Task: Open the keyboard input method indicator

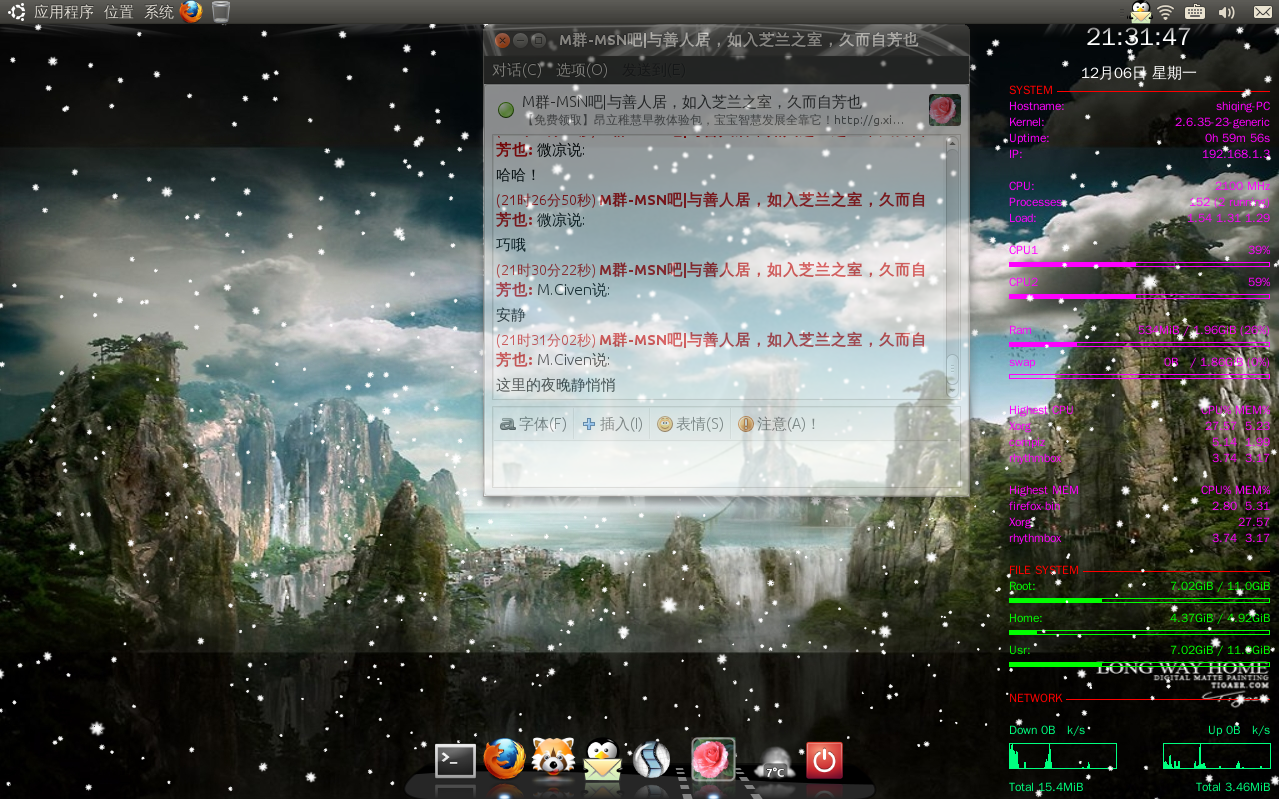Action: pyautogui.click(x=1195, y=12)
